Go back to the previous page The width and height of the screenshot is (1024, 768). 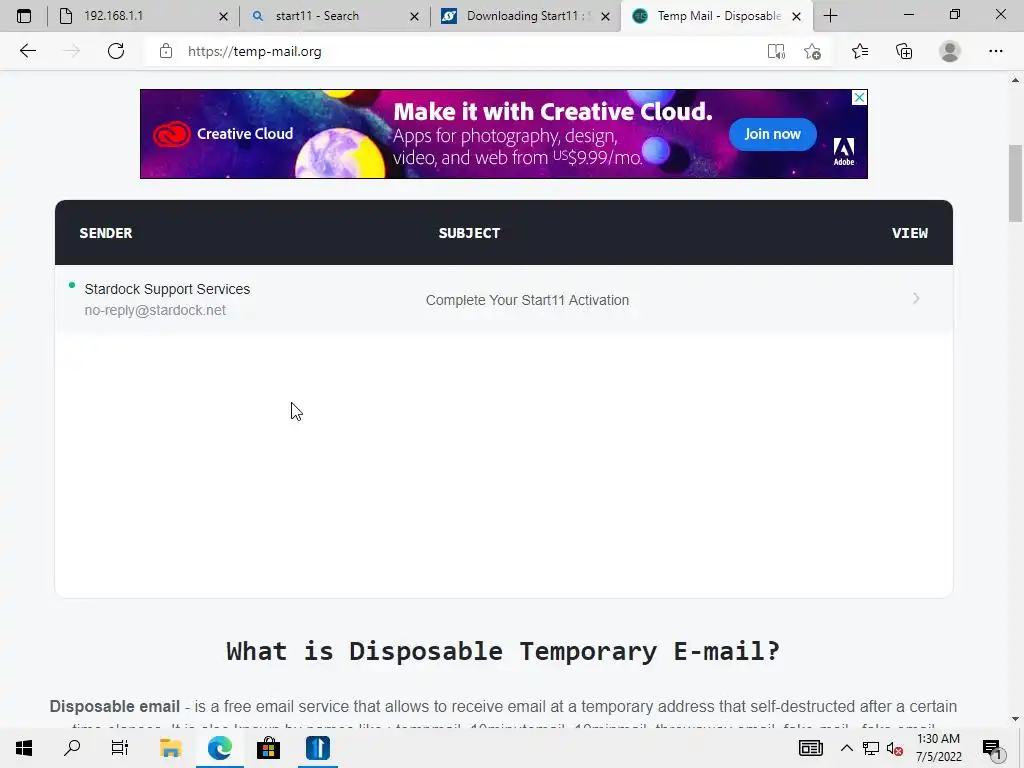[x=27, y=51]
